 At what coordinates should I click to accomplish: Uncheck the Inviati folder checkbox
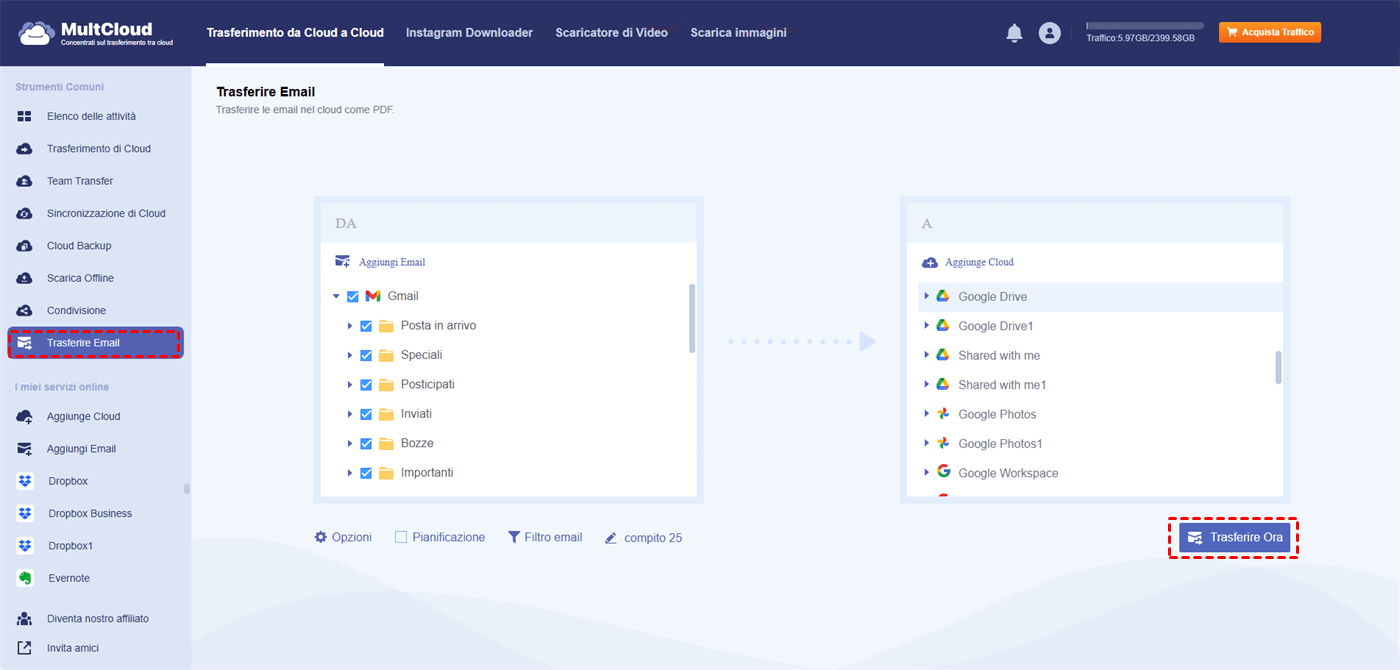click(366, 414)
